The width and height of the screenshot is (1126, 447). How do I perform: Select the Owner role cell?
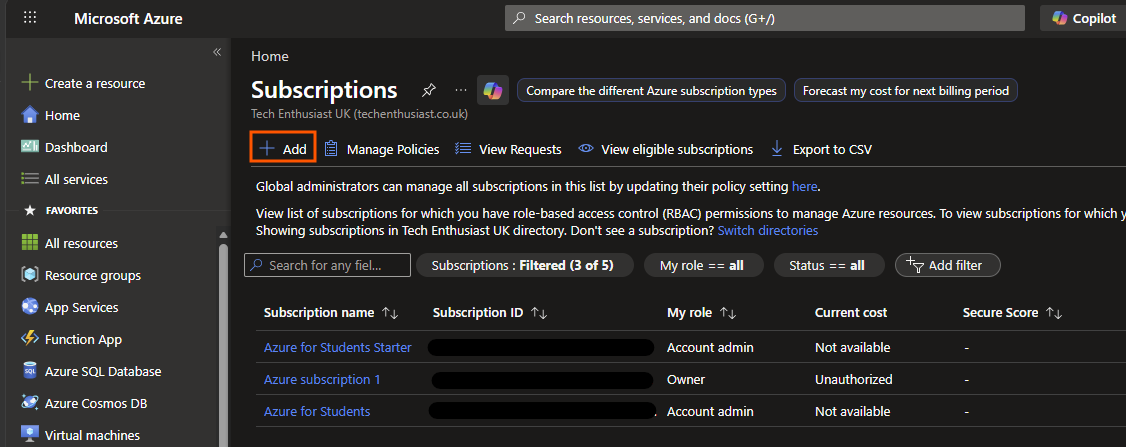(686, 379)
